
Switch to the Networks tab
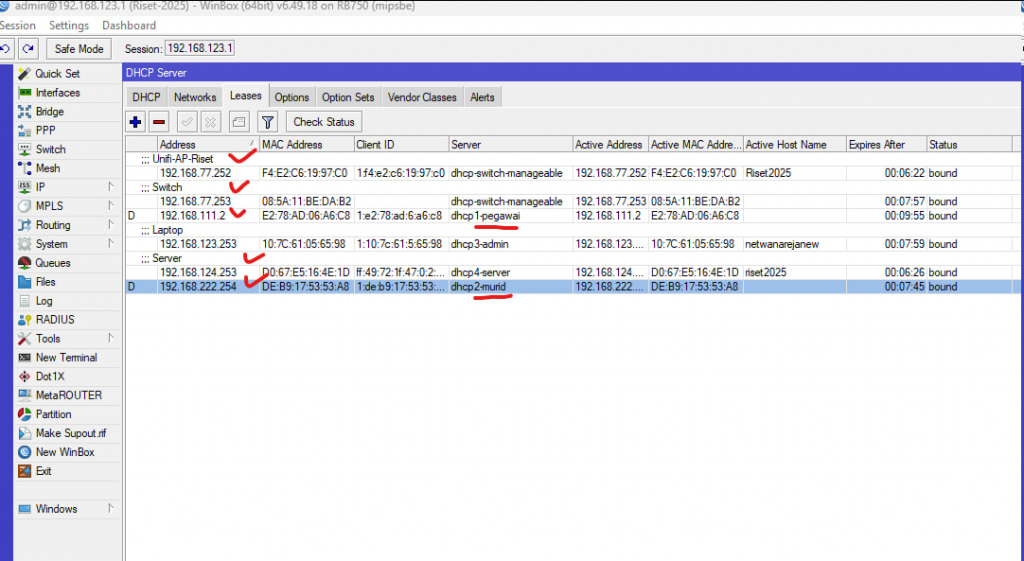[x=194, y=97]
